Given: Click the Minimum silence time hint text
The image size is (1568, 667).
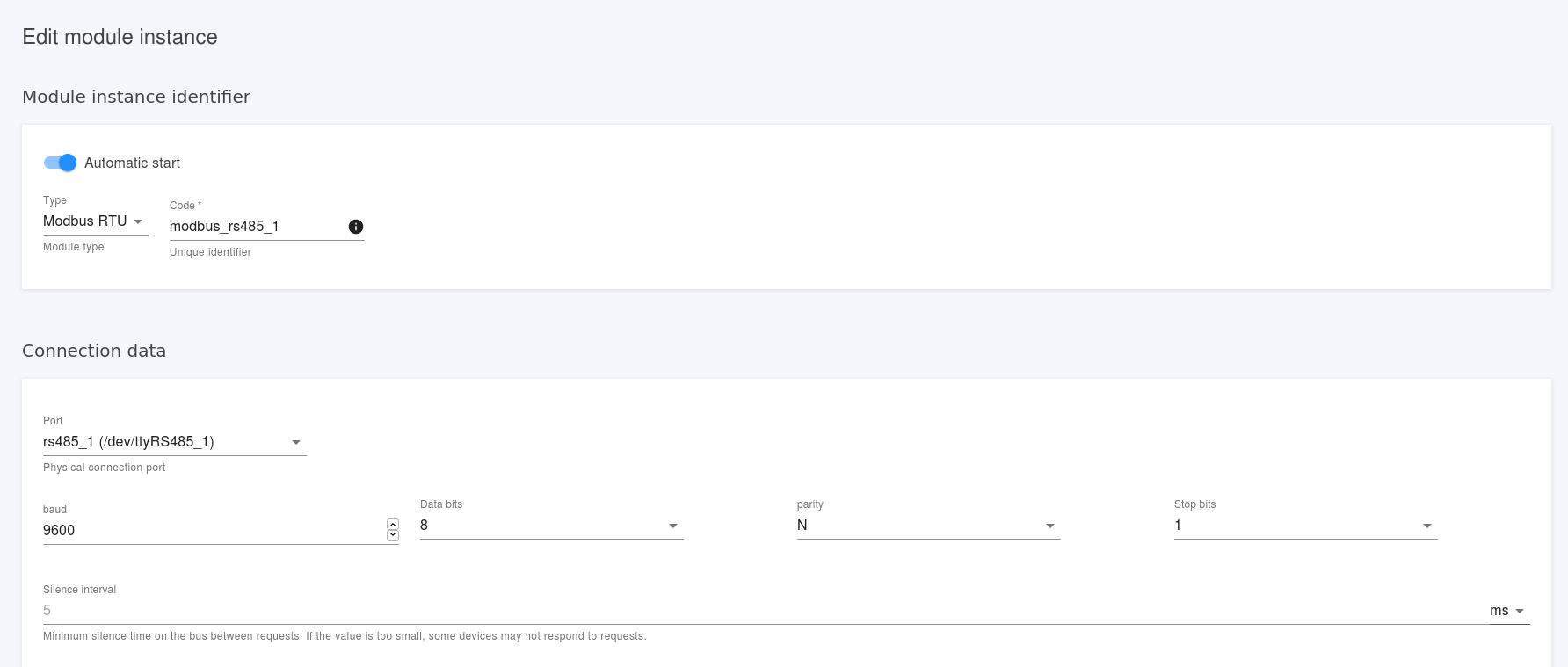Looking at the screenshot, I should click(345, 636).
